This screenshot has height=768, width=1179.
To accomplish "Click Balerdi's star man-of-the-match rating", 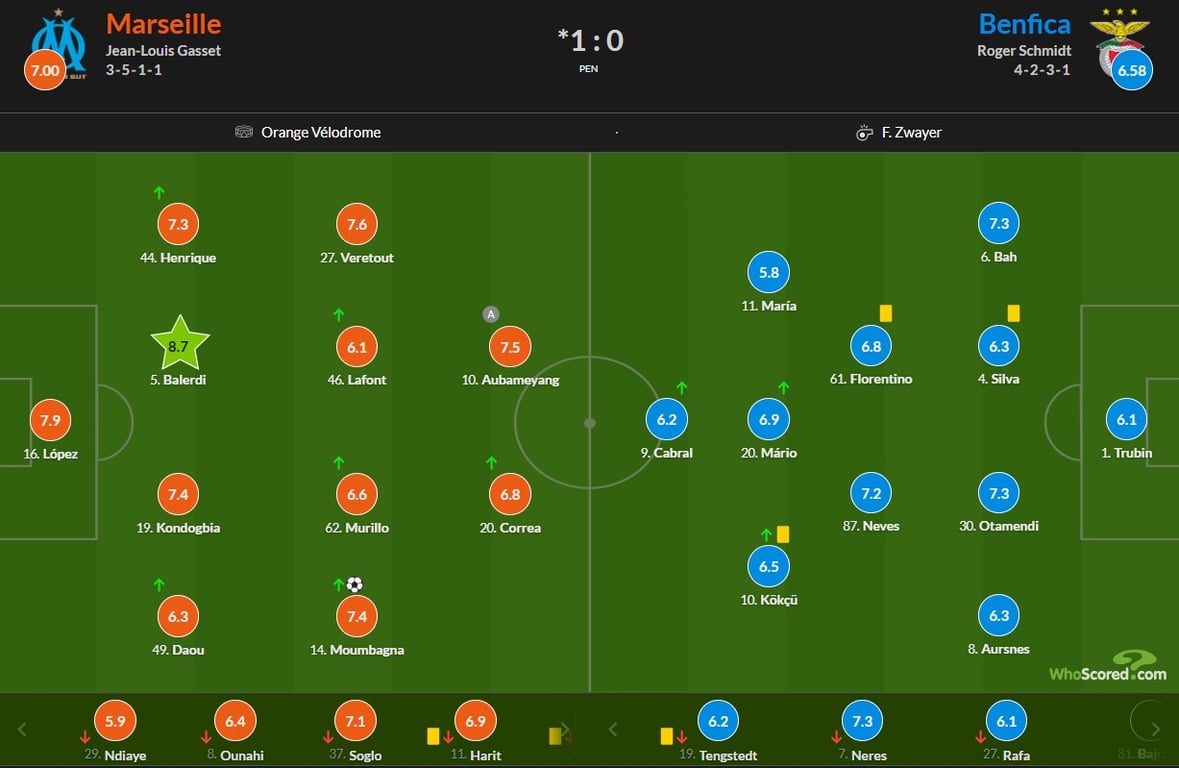I will click(180, 345).
